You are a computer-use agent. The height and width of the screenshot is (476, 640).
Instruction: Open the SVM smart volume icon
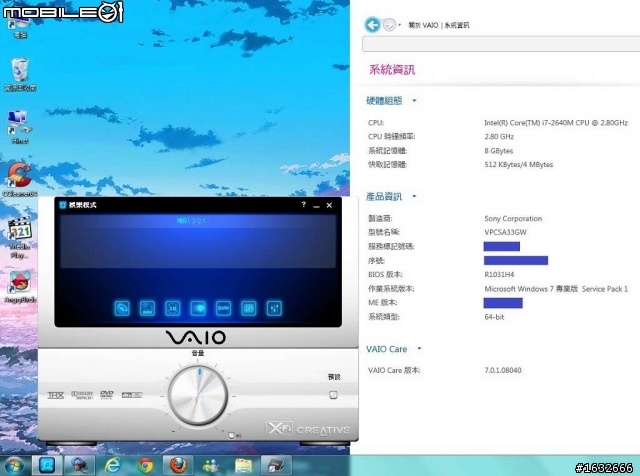[x=224, y=308]
